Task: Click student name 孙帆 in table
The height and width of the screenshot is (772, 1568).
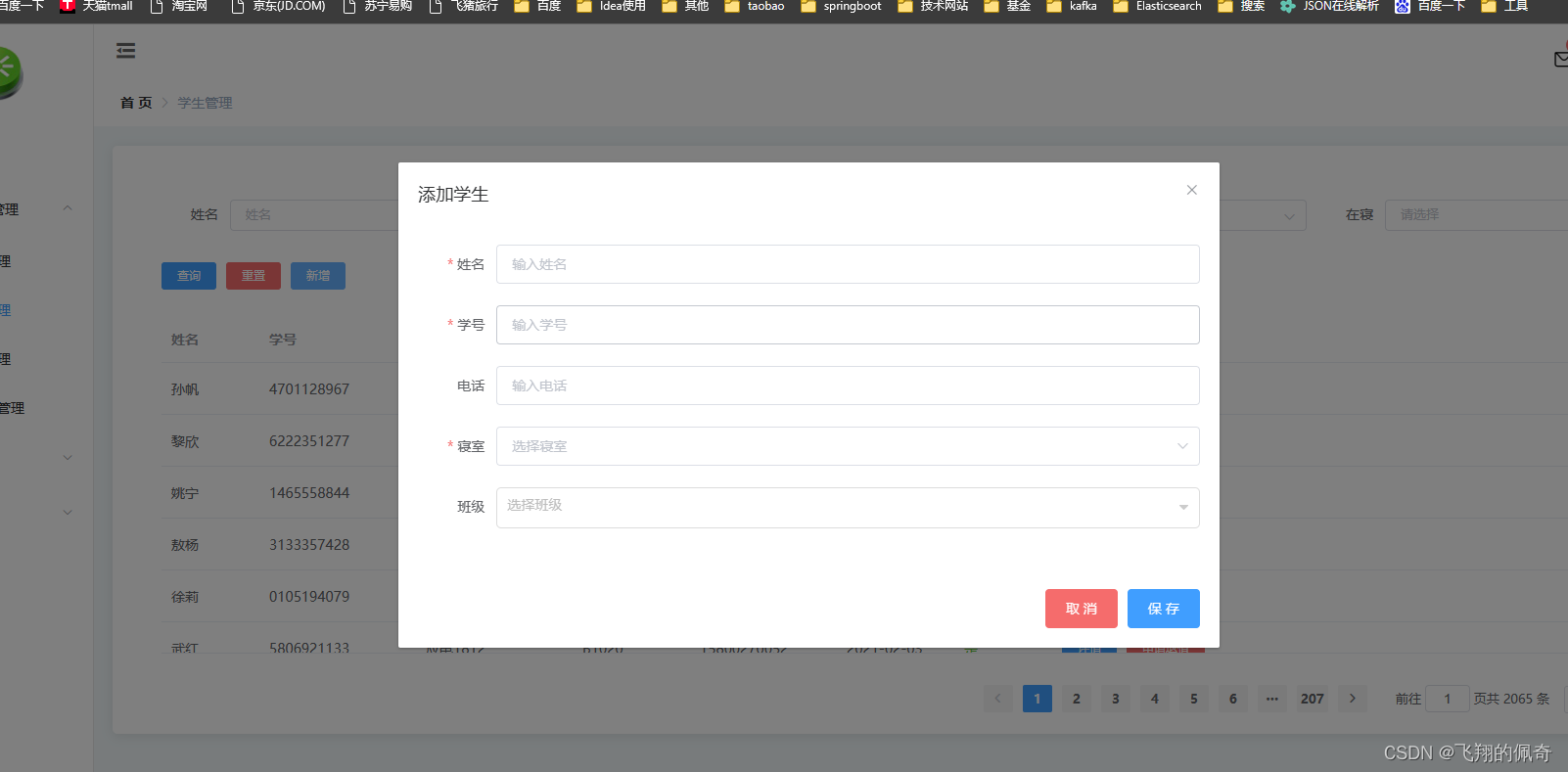Action: [185, 389]
